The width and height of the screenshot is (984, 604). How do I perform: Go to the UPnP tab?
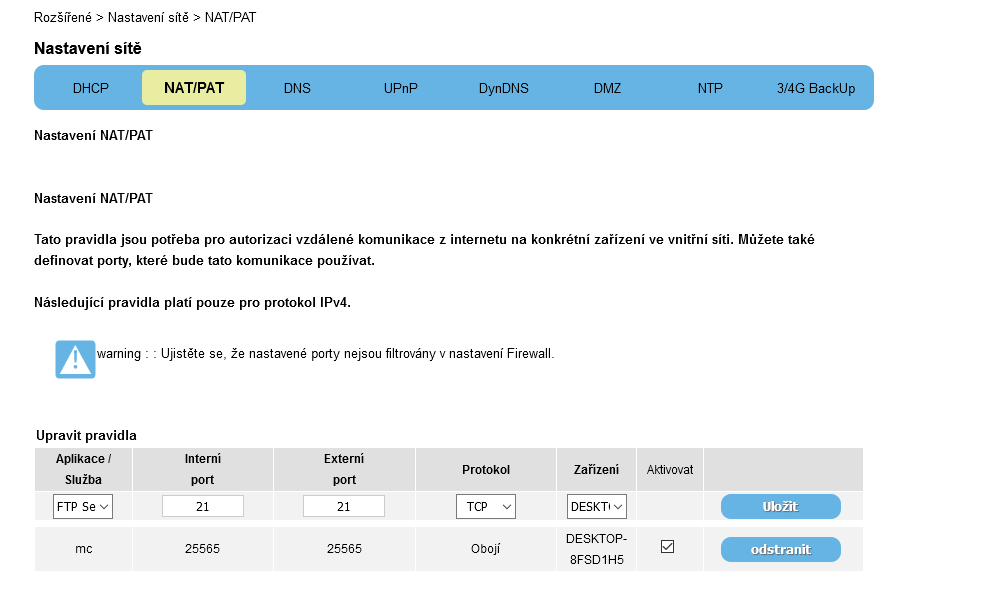click(x=401, y=88)
